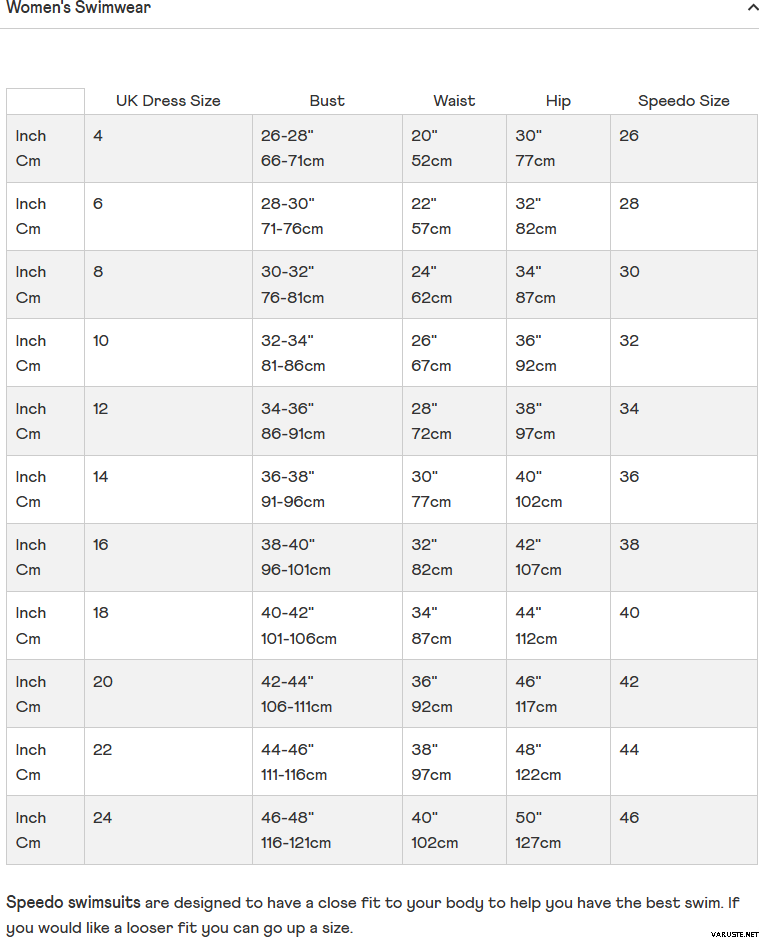Select UK dress size 4 cell

tap(169, 148)
